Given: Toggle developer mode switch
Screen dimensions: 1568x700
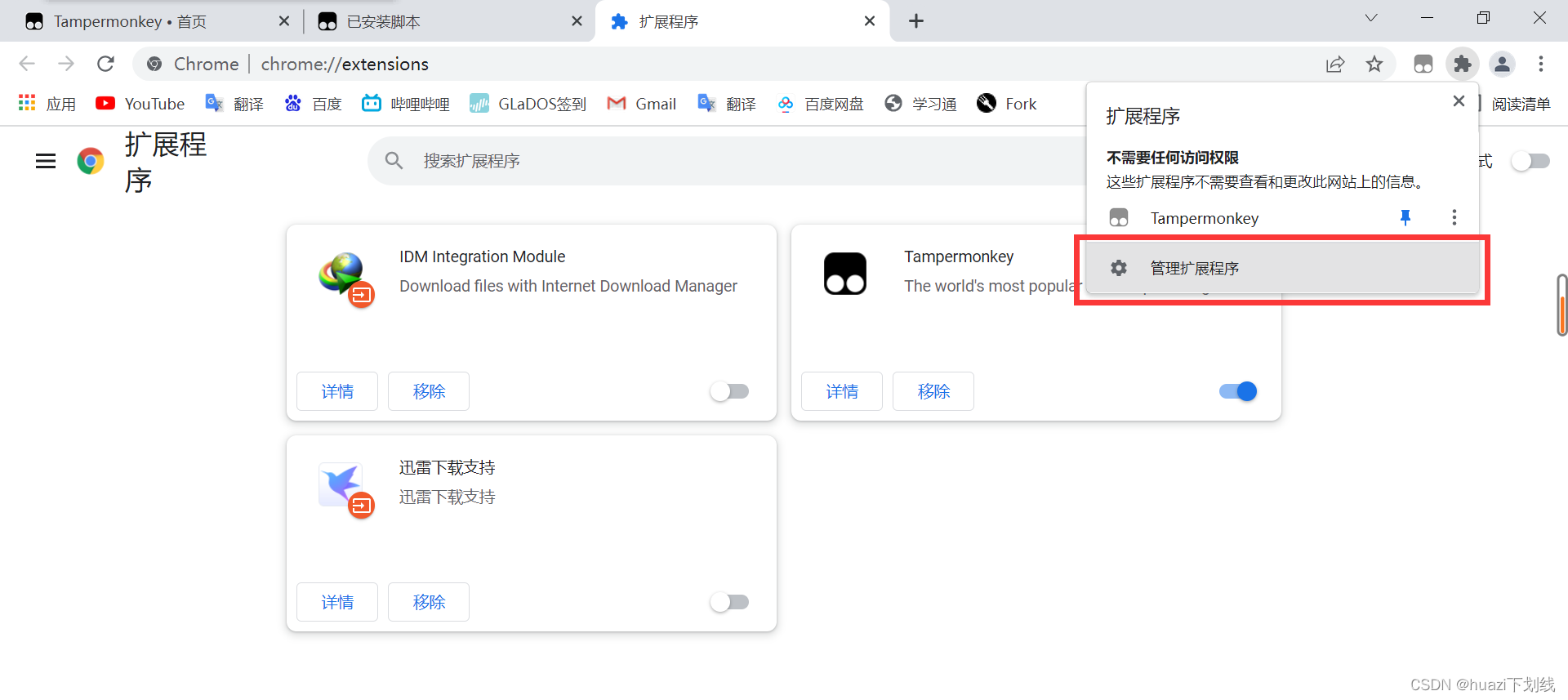Looking at the screenshot, I should click(x=1530, y=161).
